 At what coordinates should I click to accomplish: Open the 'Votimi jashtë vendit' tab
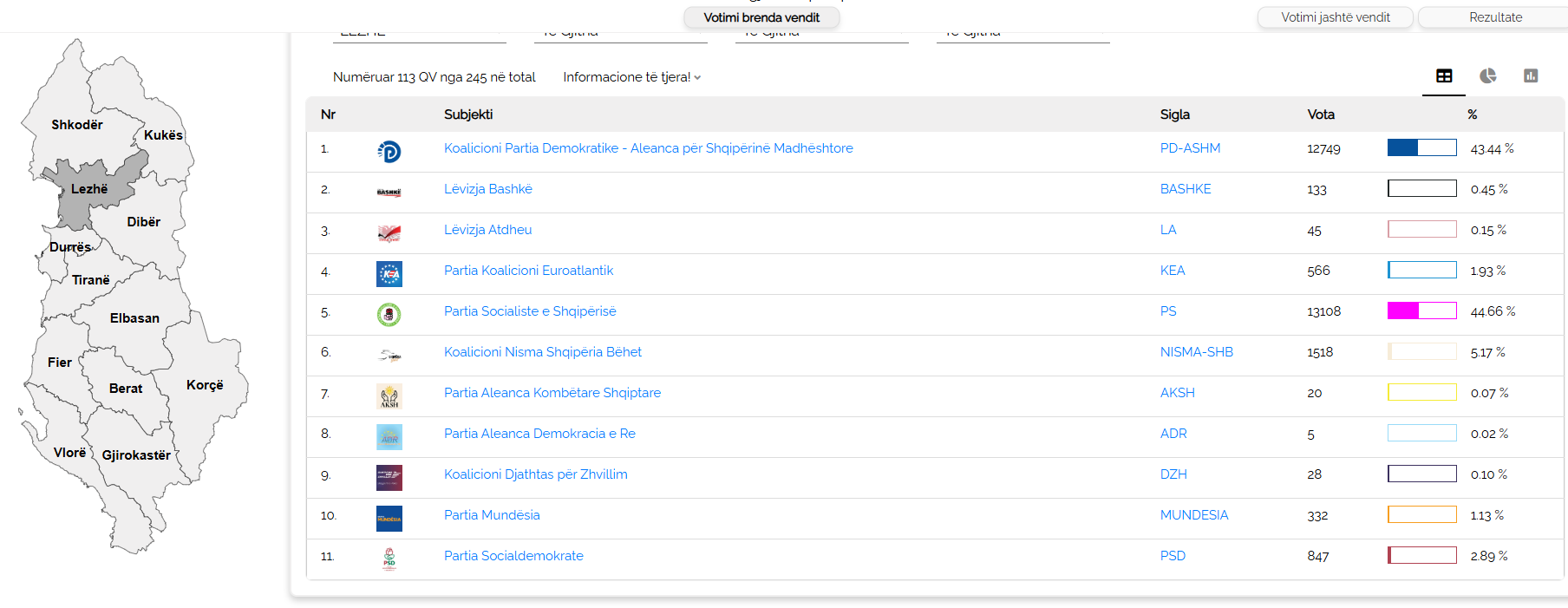[1335, 17]
